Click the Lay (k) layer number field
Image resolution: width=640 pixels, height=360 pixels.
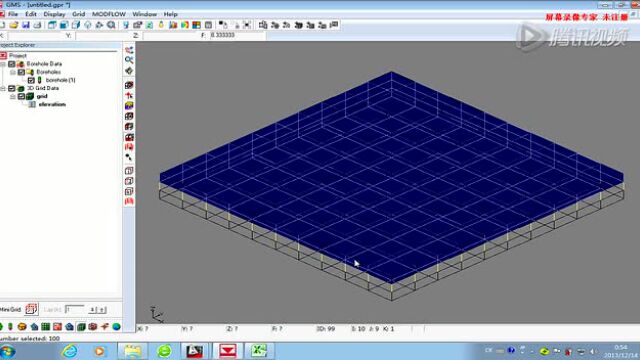tap(74, 310)
